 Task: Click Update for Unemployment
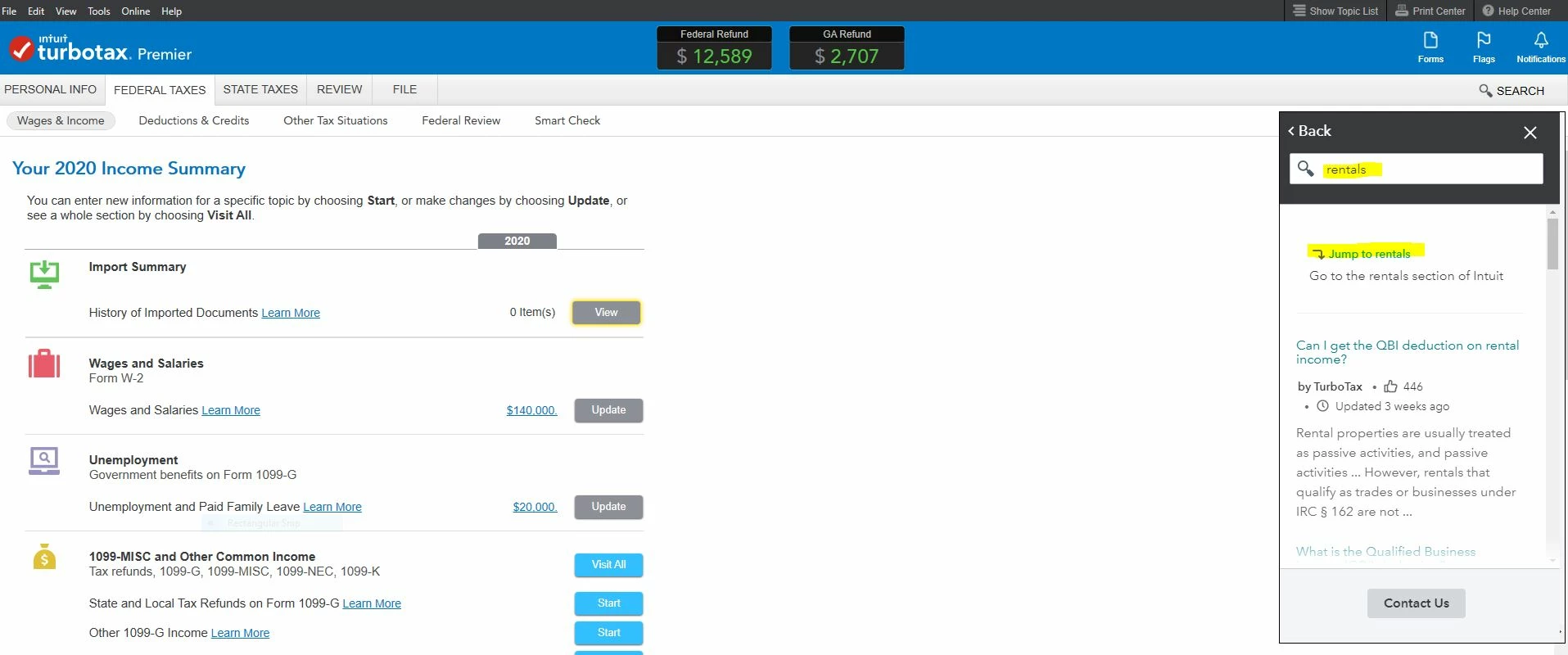pyautogui.click(x=608, y=507)
